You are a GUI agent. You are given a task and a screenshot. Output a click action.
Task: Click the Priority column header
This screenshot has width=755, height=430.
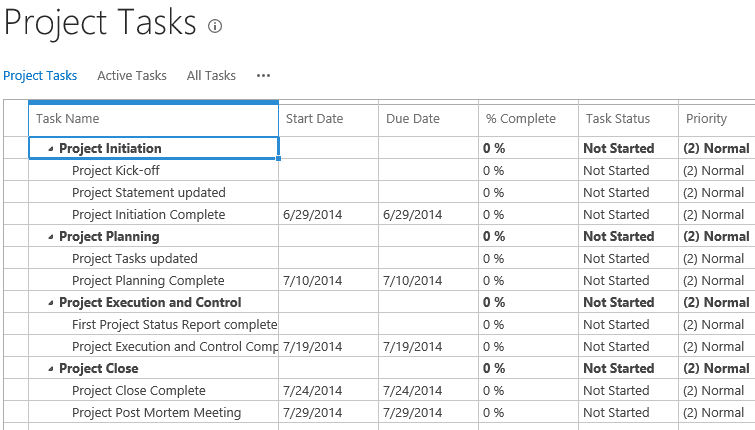(x=717, y=119)
